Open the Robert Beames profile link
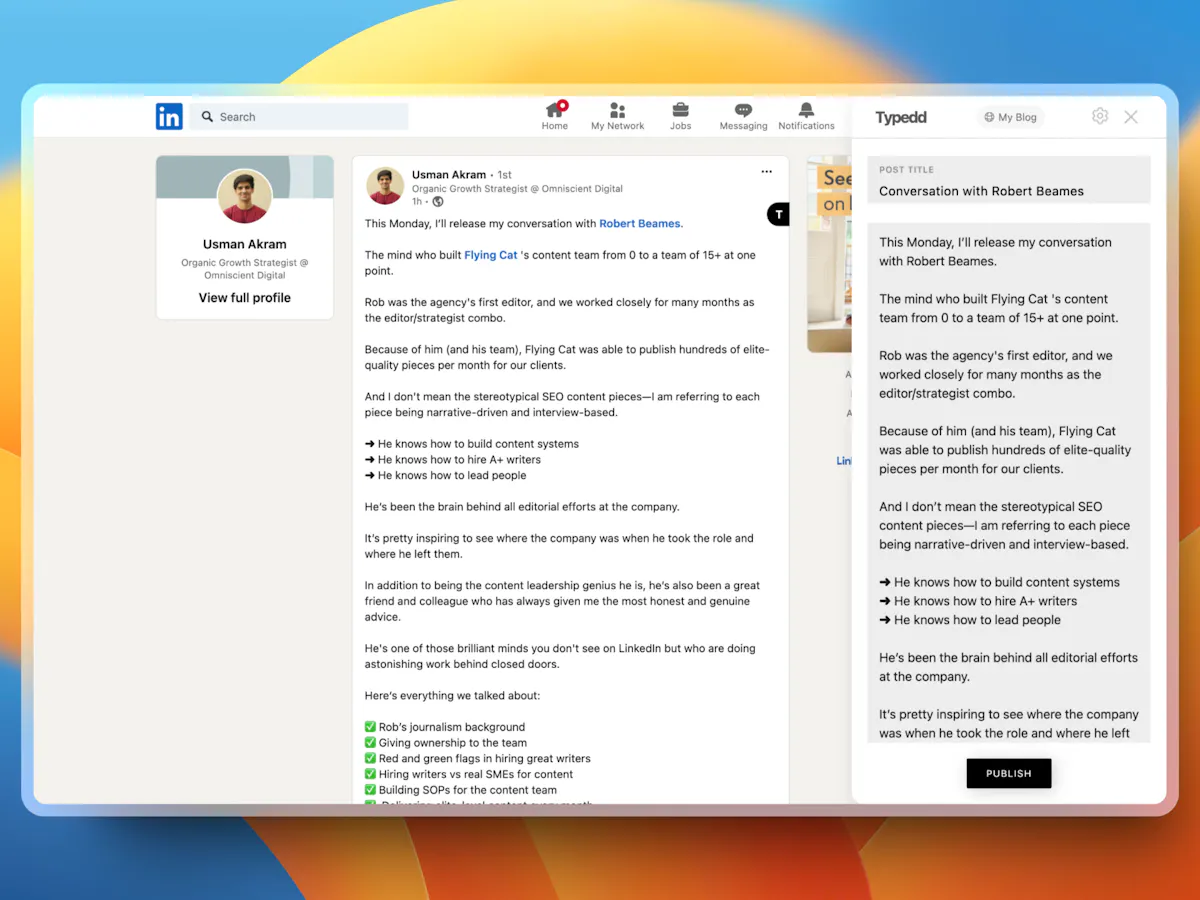 pos(640,224)
